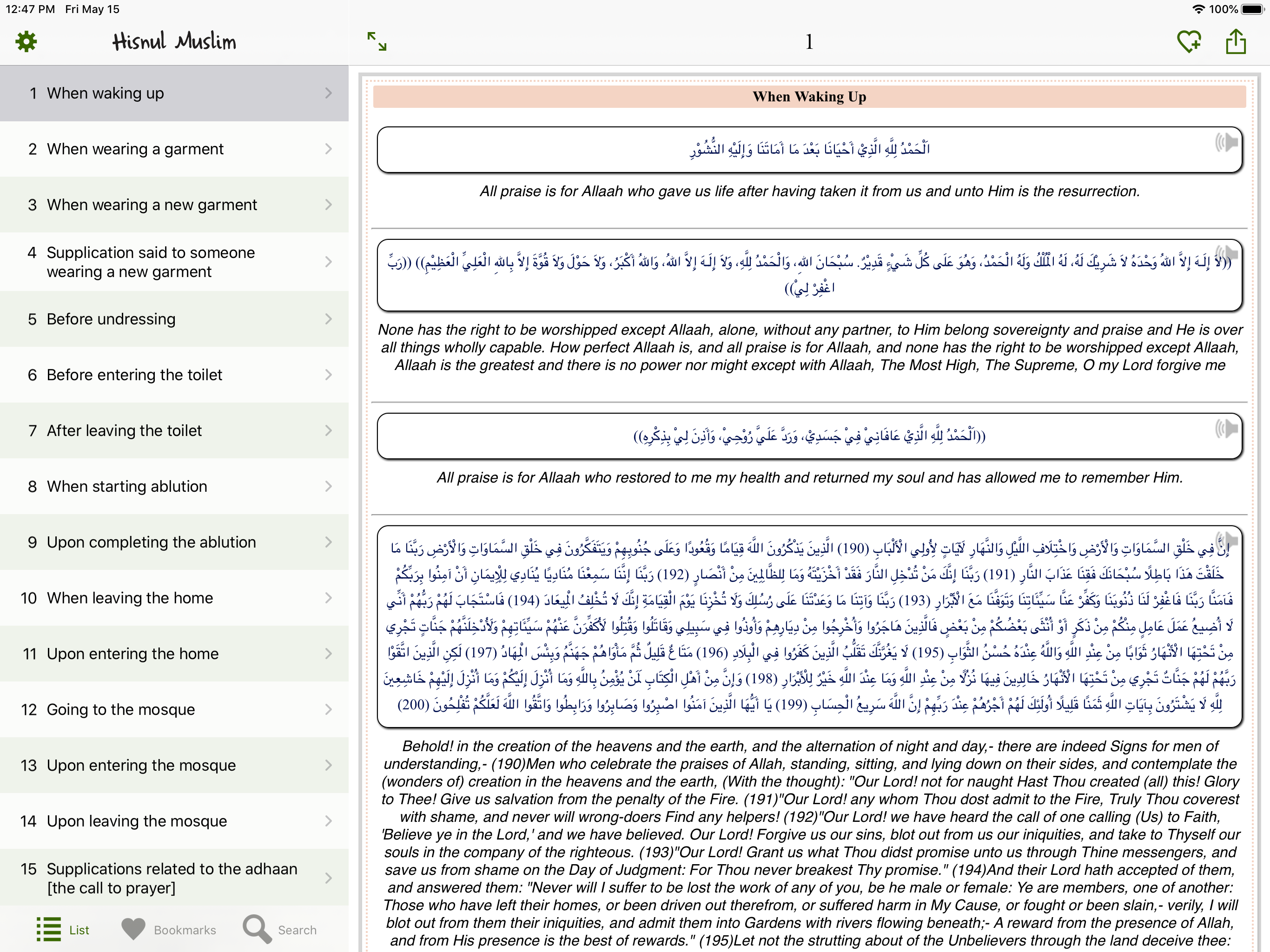
Task: Expand chevron for When waking up
Action: 328,93
